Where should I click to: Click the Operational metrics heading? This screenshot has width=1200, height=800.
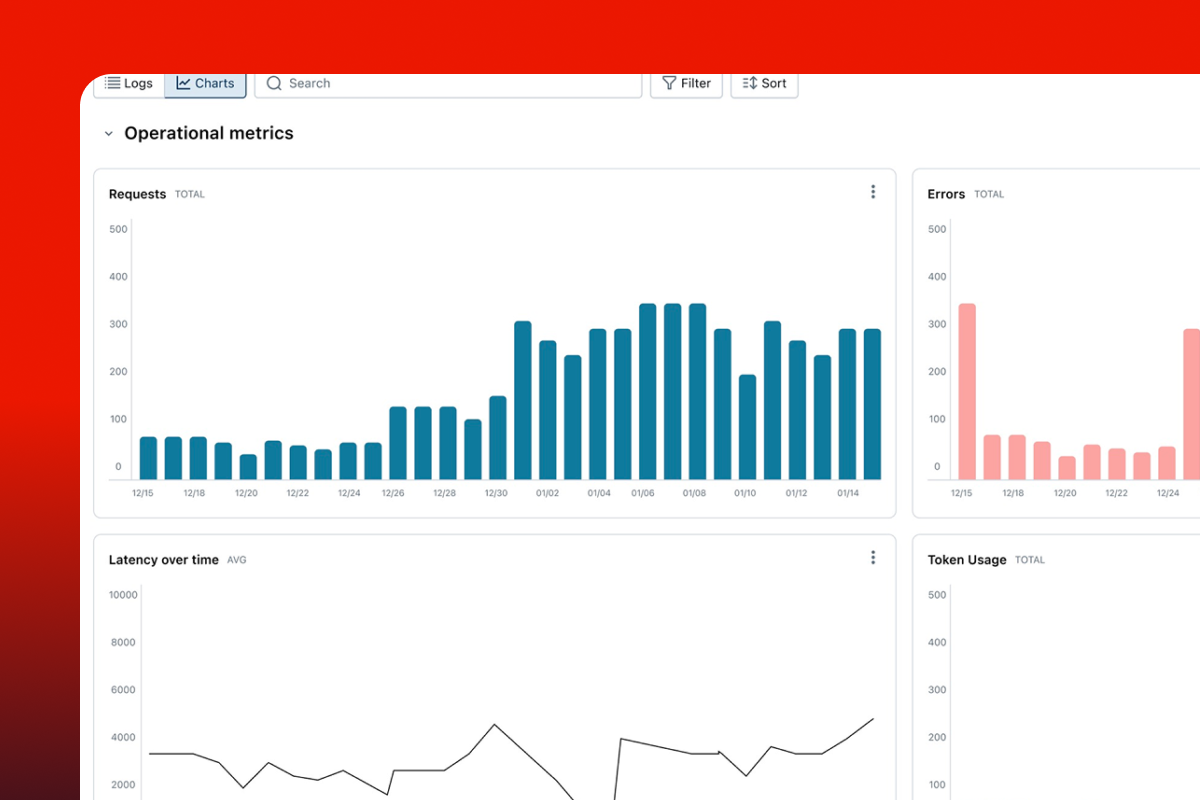click(209, 133)
